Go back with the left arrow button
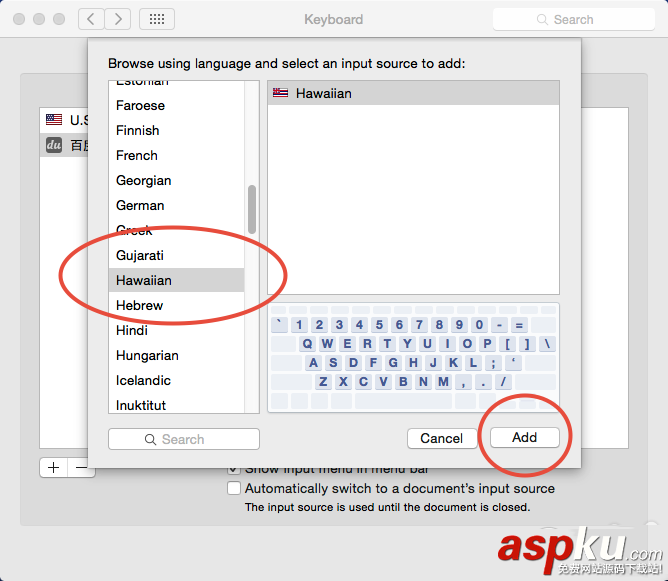This screenshot has width=668, height=581. tap(91, 19)
